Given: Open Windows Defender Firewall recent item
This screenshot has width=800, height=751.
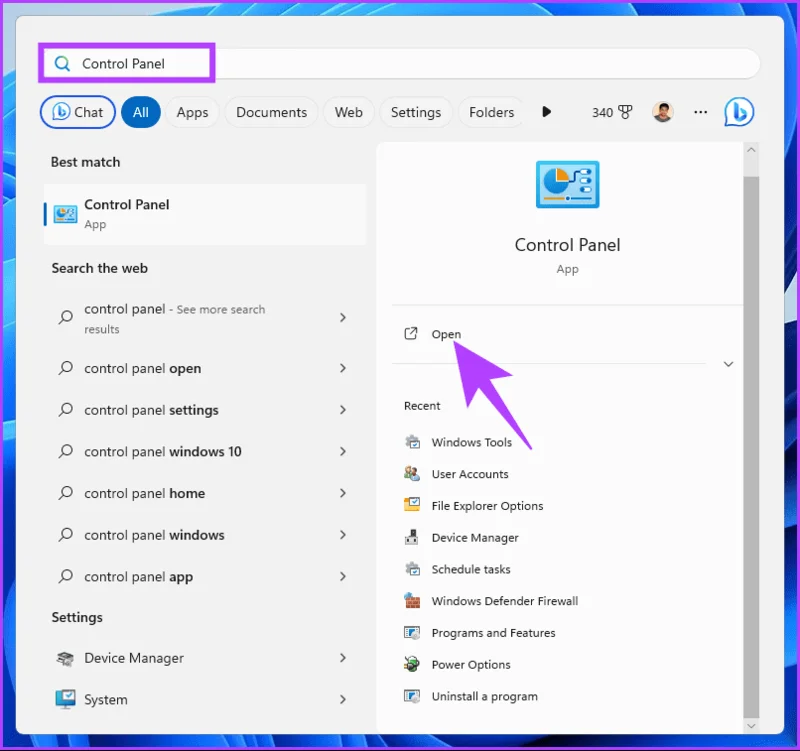Looking at the screenshot, I should point(505,601).
